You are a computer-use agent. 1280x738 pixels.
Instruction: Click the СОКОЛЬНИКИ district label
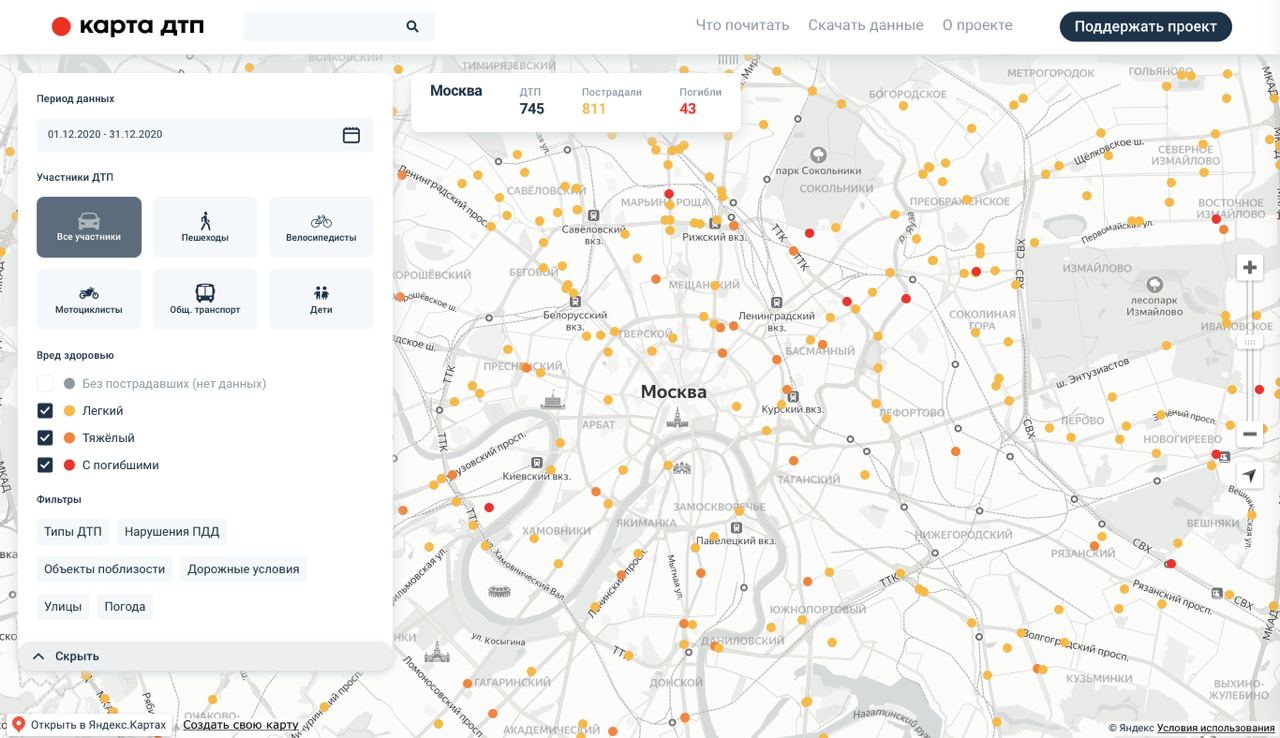[x=837, y=188]
